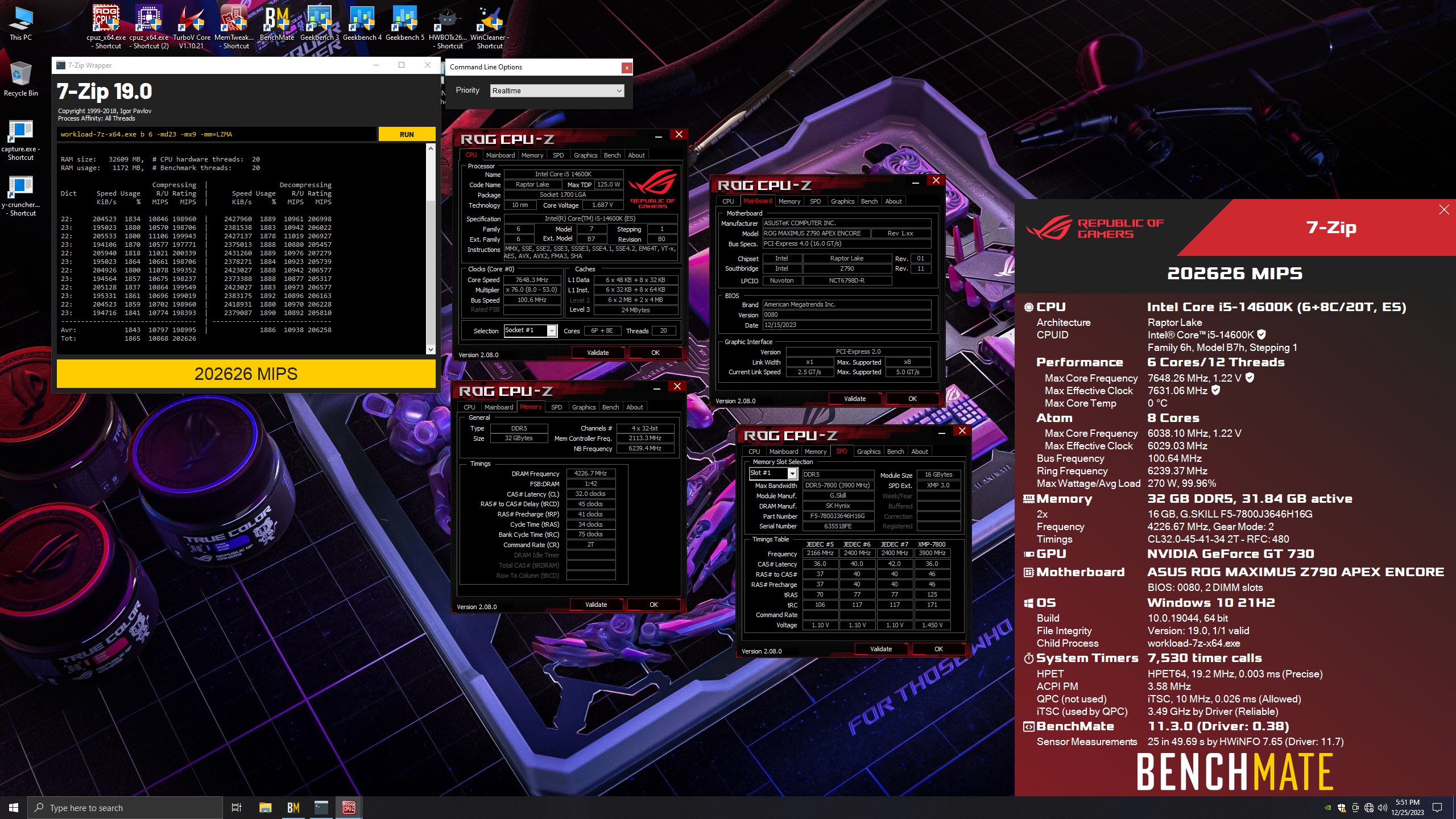
Task: Click Validate in the Mainboard window
Action: [855, 399]
